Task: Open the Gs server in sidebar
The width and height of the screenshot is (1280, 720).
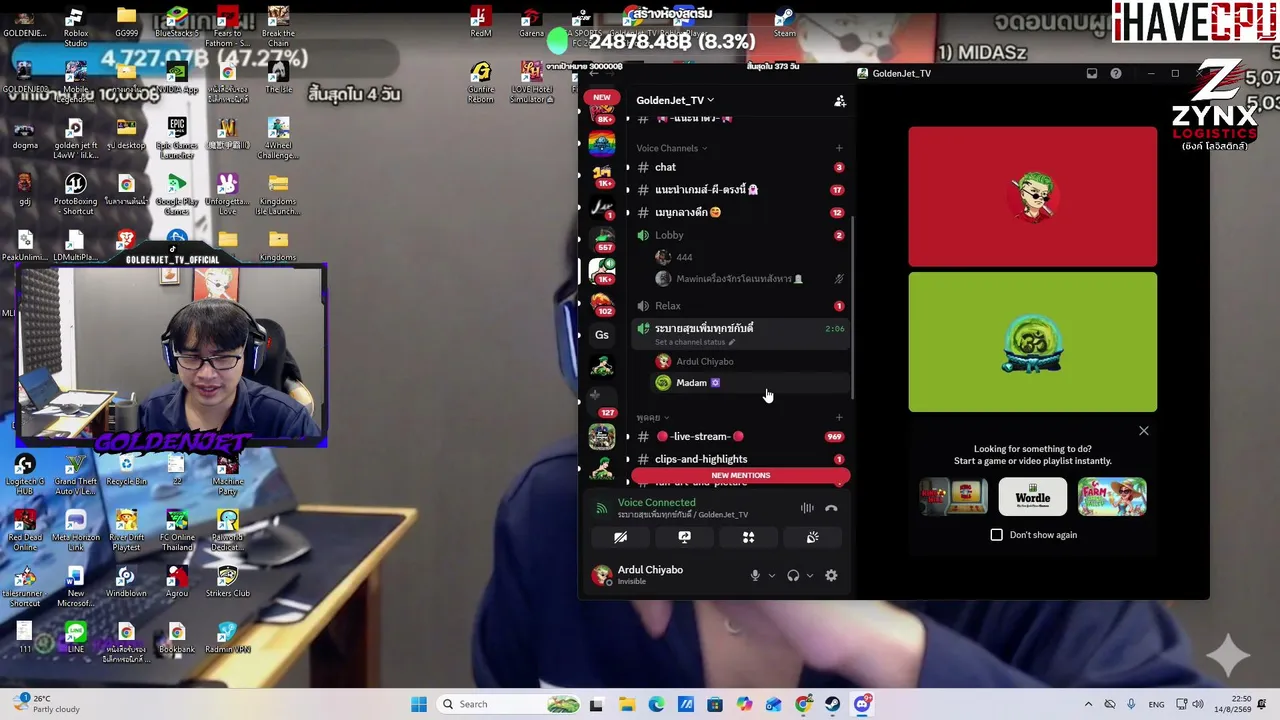Action: 602,335
